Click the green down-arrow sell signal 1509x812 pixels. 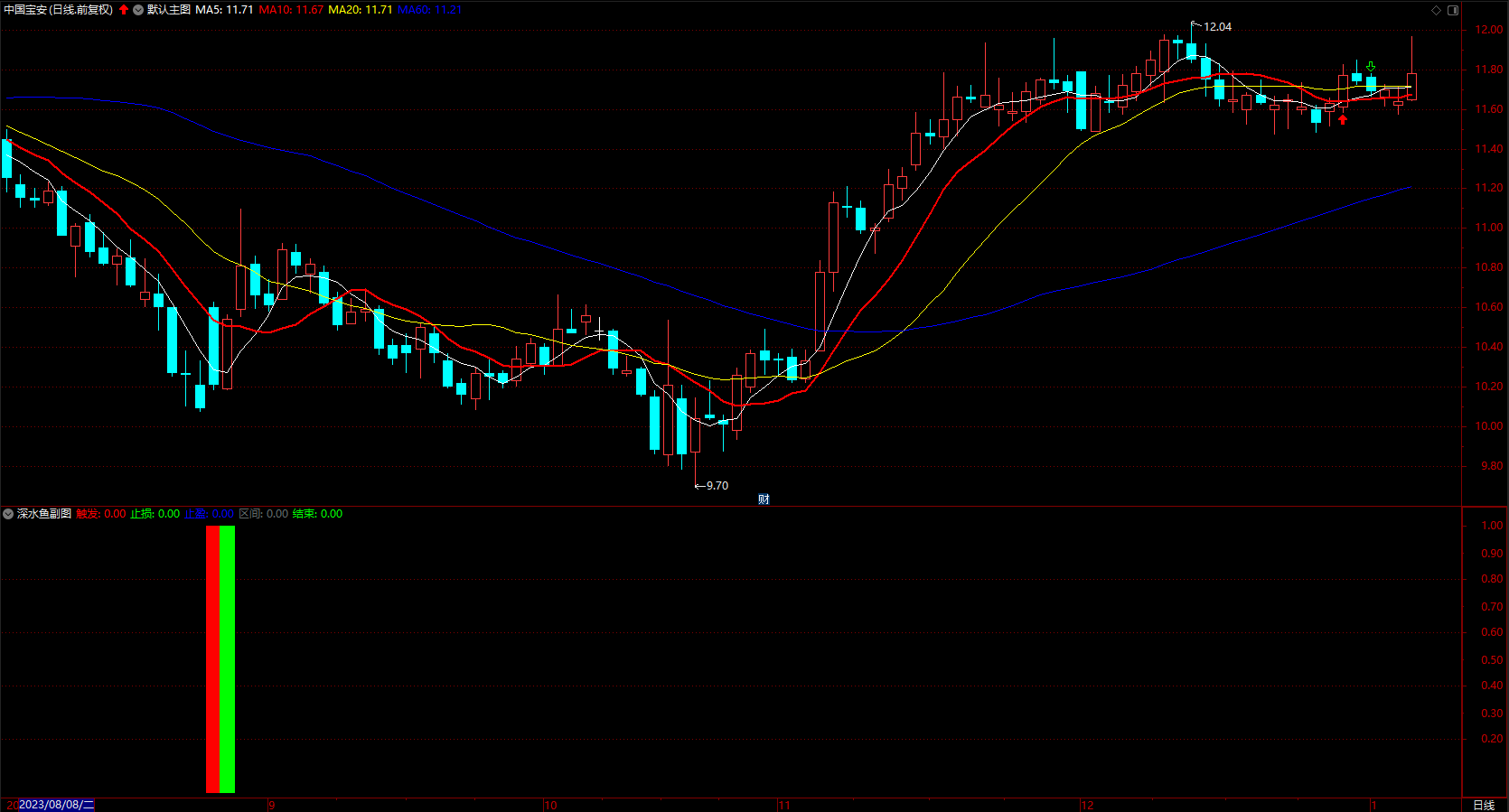point(1371,67)
